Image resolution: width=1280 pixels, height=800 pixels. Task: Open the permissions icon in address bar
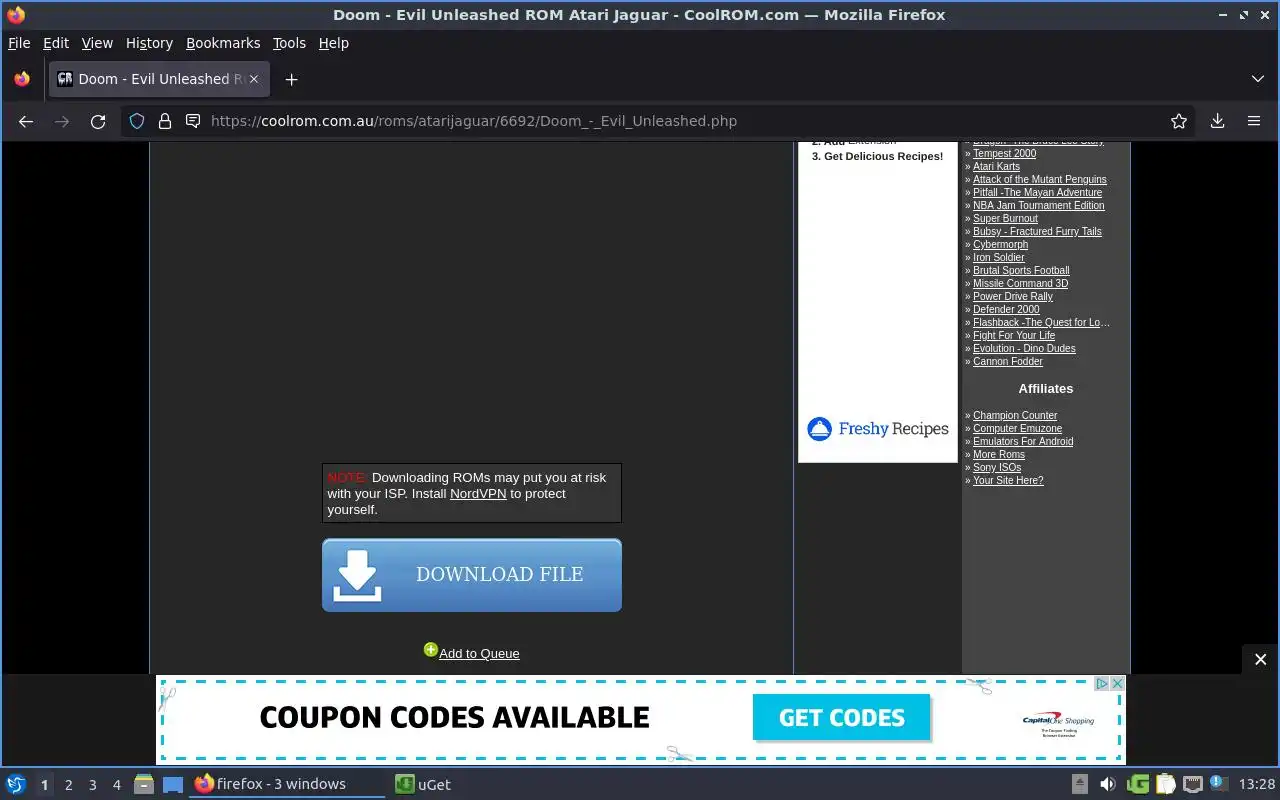pos(192,121)
